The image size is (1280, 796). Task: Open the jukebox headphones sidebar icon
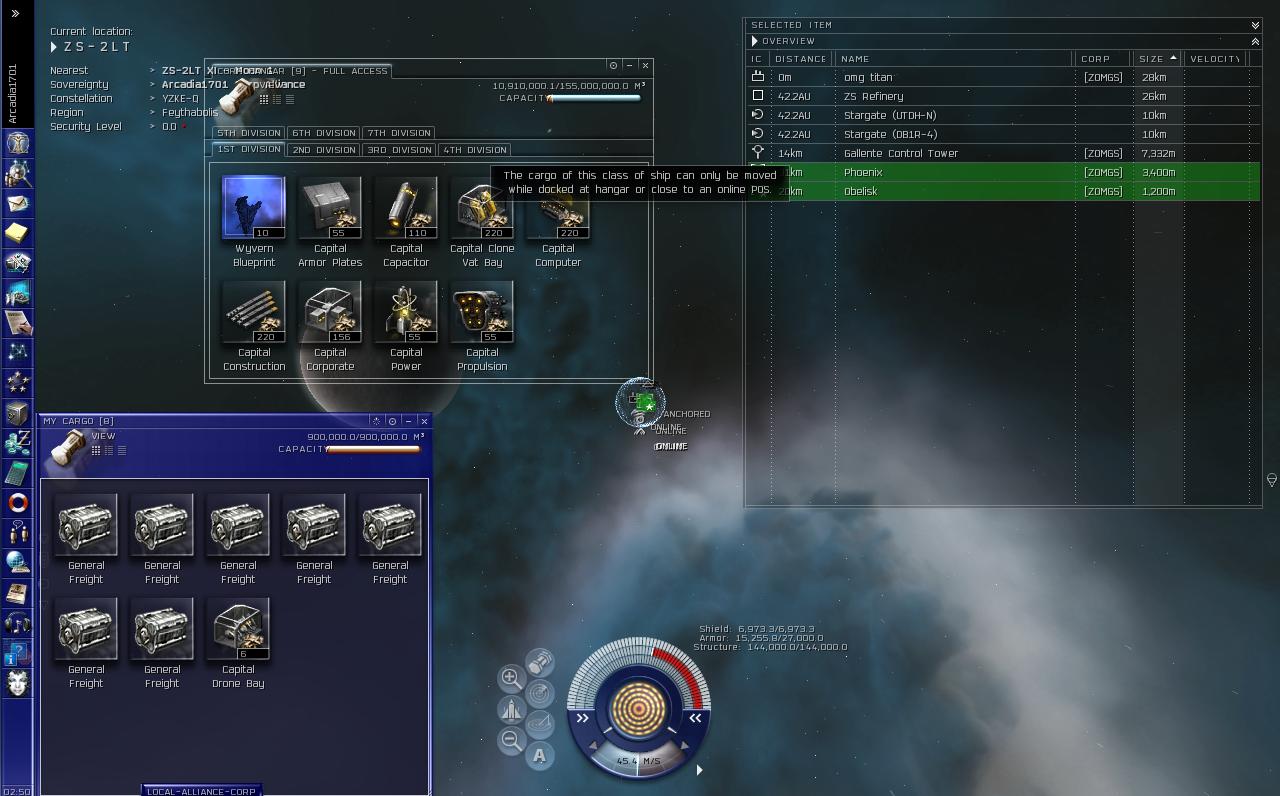[18, 623]
